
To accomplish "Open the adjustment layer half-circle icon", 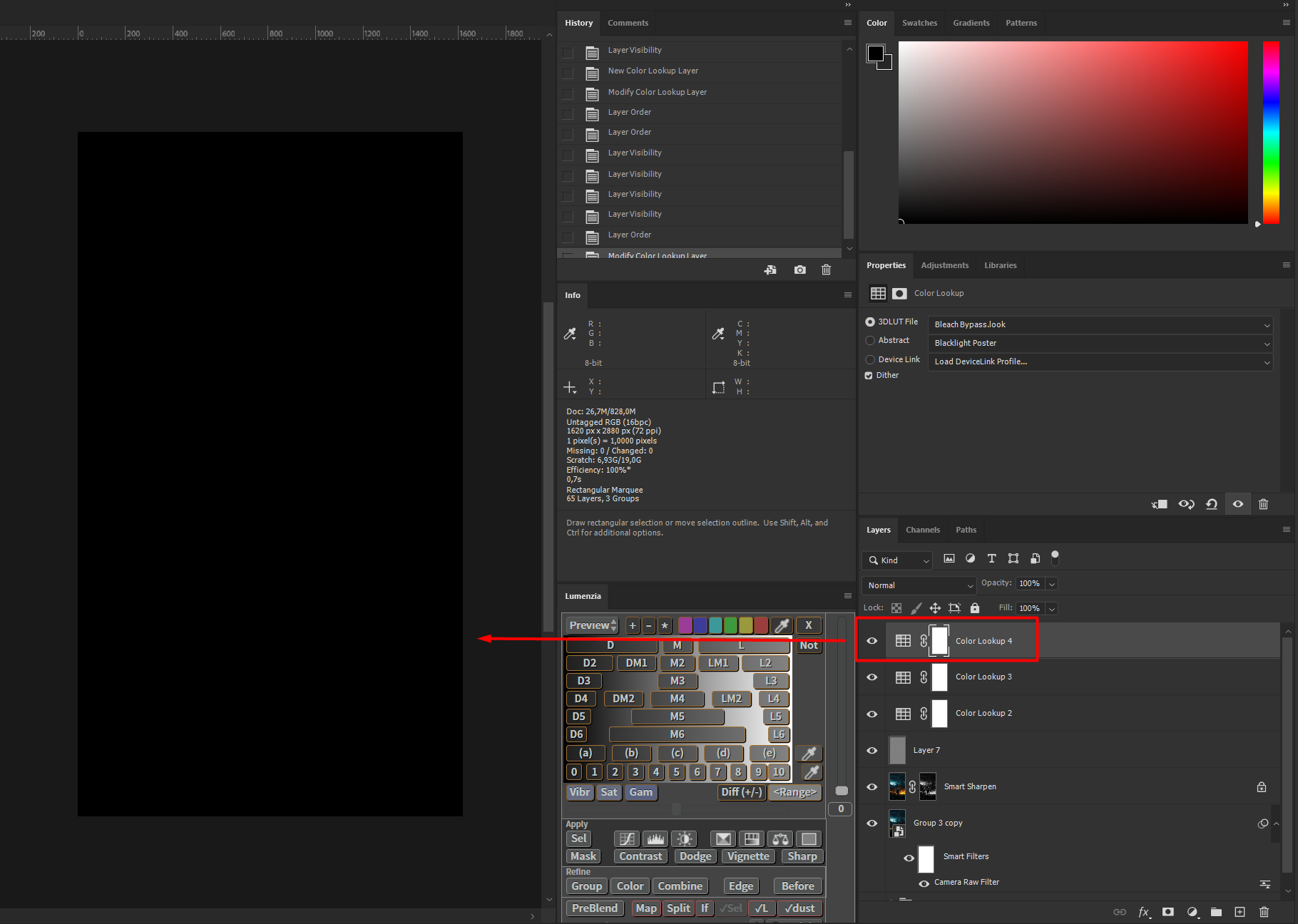I will (1192, 912).
